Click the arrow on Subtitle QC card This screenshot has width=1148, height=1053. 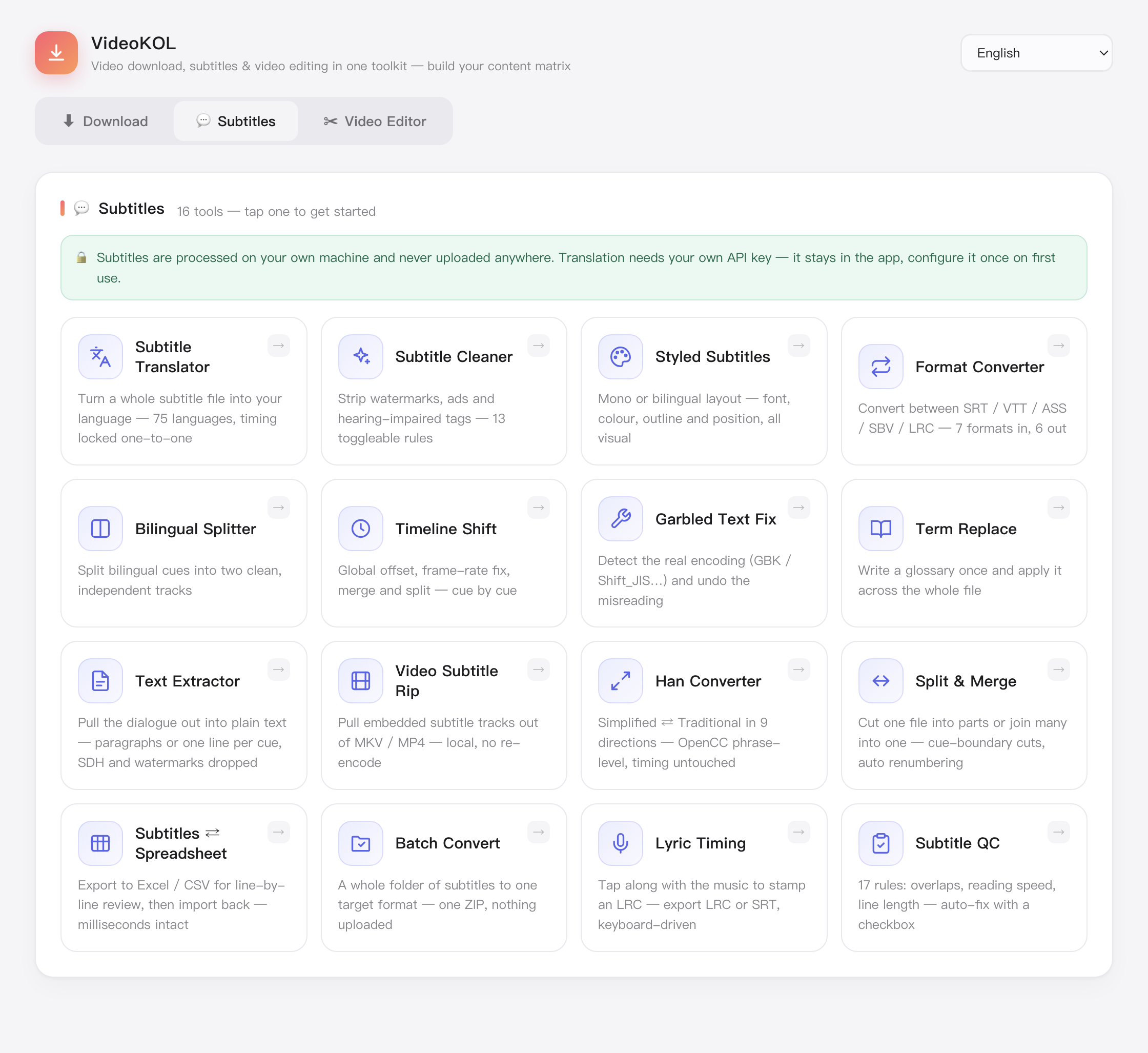(1058, 832)
